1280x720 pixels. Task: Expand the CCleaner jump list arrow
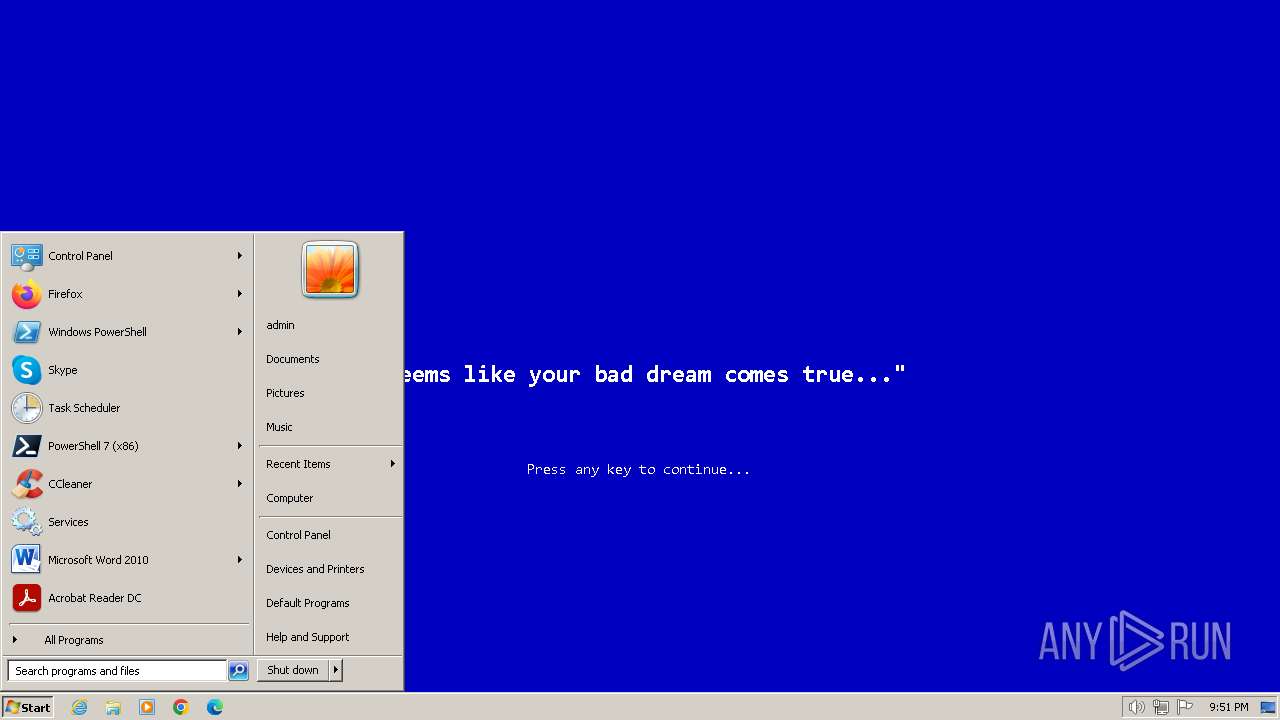[x=240, y=484]
